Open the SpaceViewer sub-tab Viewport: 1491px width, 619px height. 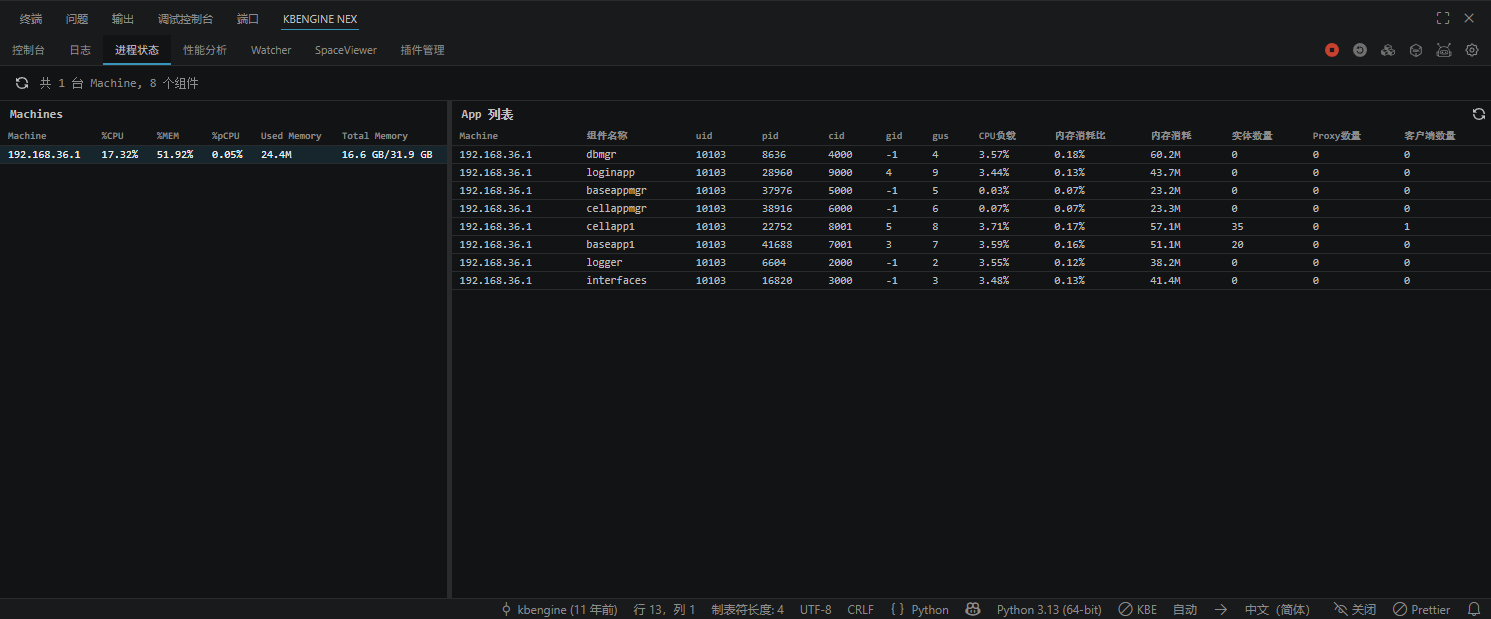click(346, 50)
